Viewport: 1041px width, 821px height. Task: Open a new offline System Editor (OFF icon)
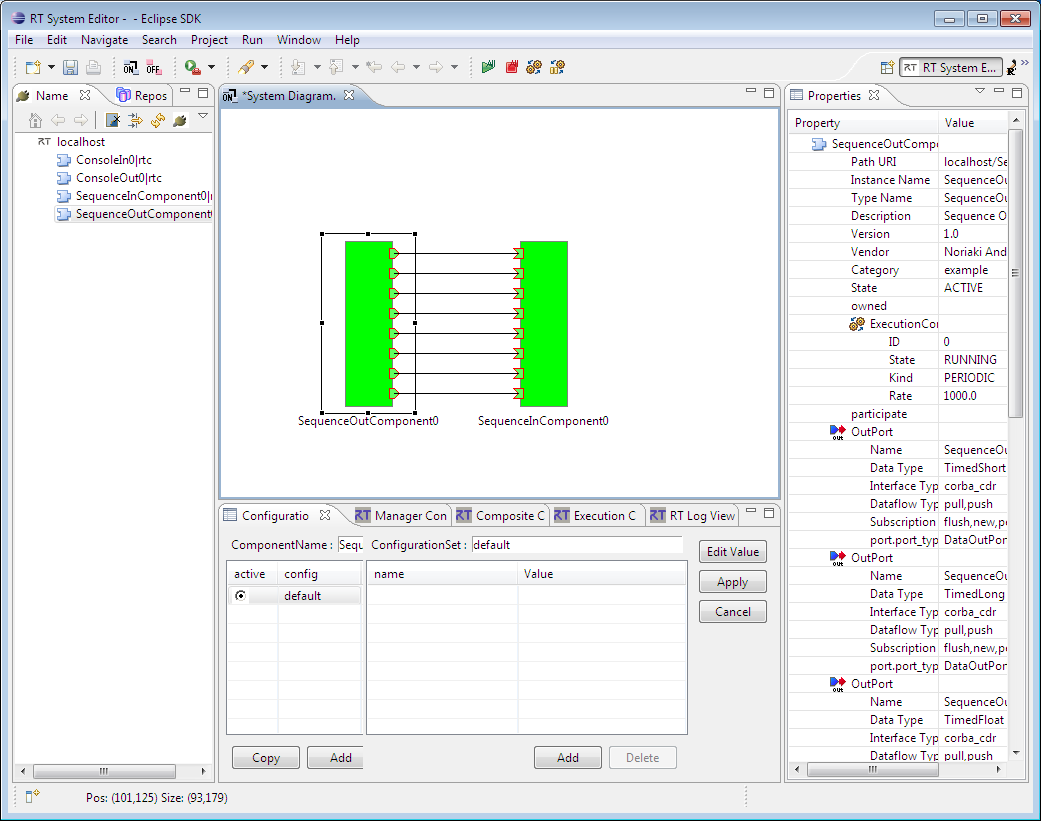point(153,67)
